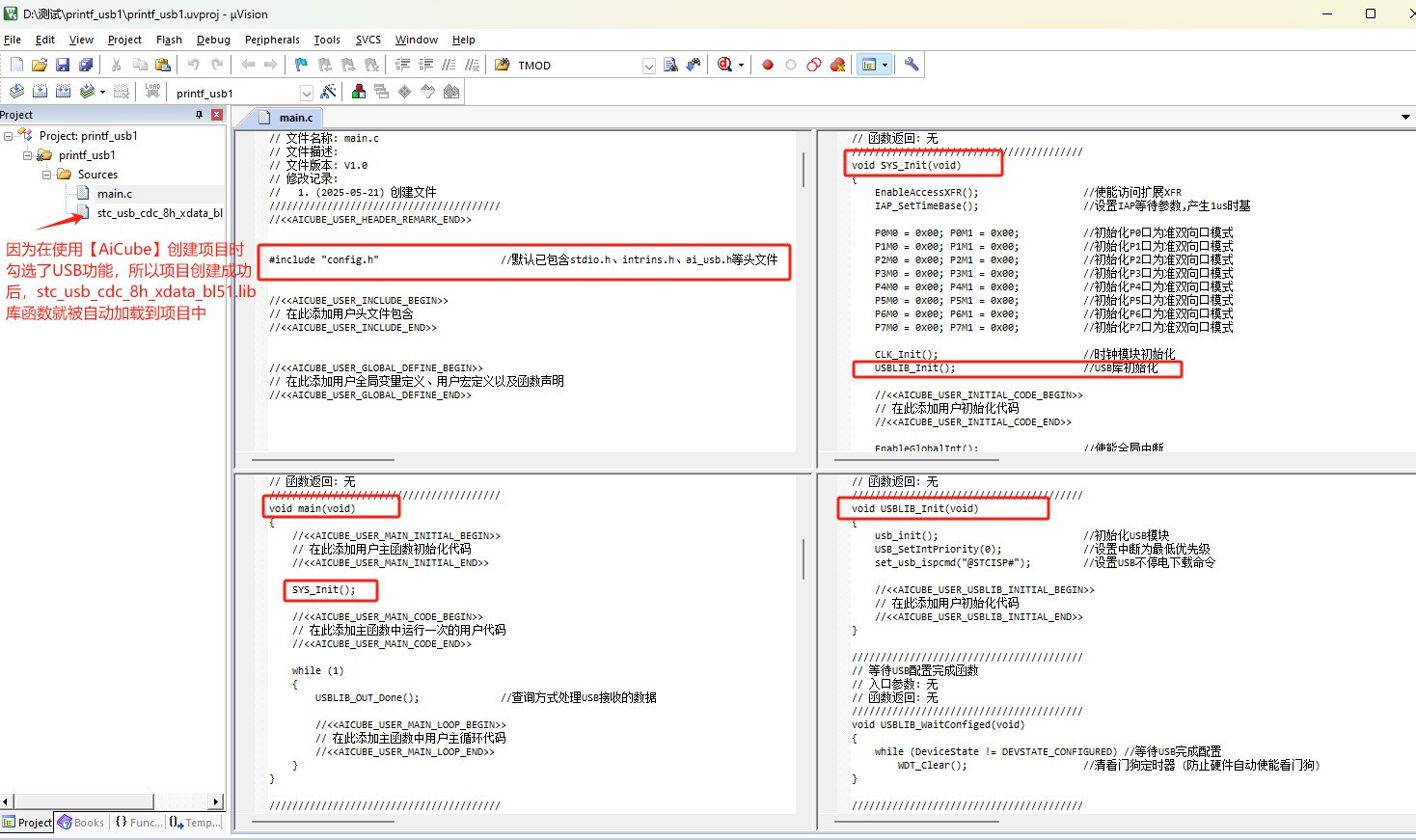Open the window layout dropdown arrow
Image resolution: width=1416 pixels, height=840 pixels.
885,65
